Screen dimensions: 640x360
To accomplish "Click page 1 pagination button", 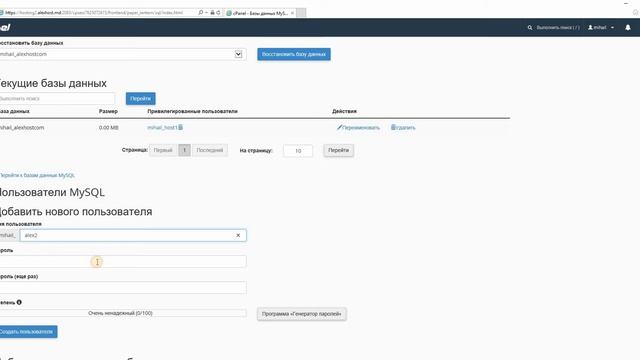I will click(x=184, y=150).
